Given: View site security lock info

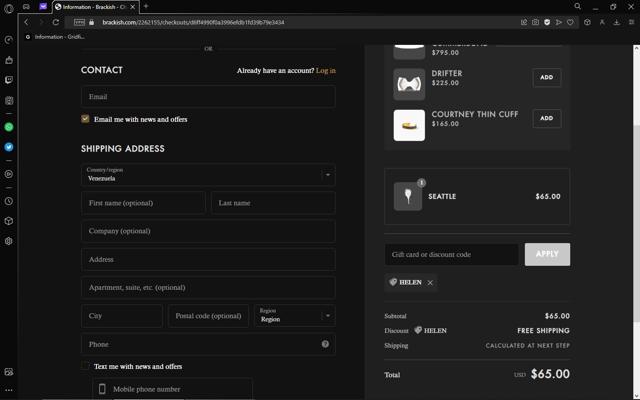Looking at the screenshot, I should click(91, 22).
